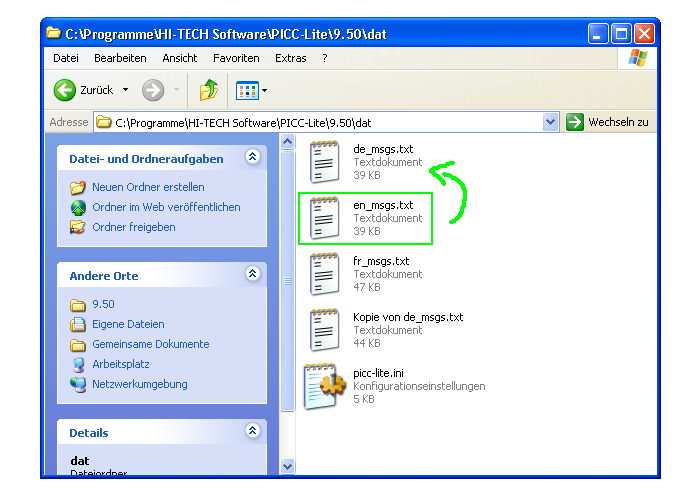Open the de_msgs.txt file icon
This screenshot has height=500, width=700.
point(325,162)
